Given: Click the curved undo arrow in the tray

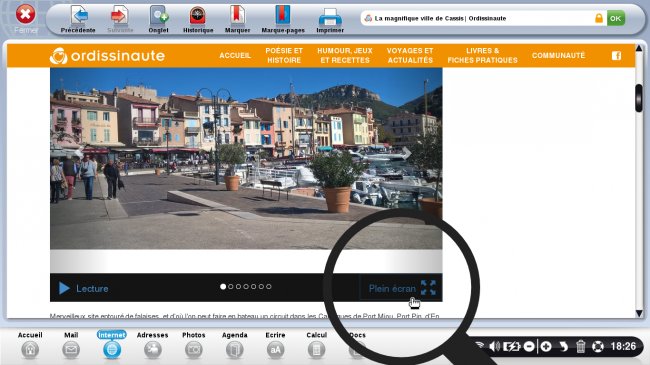Looking at the screenshot, I should [563, 346].
